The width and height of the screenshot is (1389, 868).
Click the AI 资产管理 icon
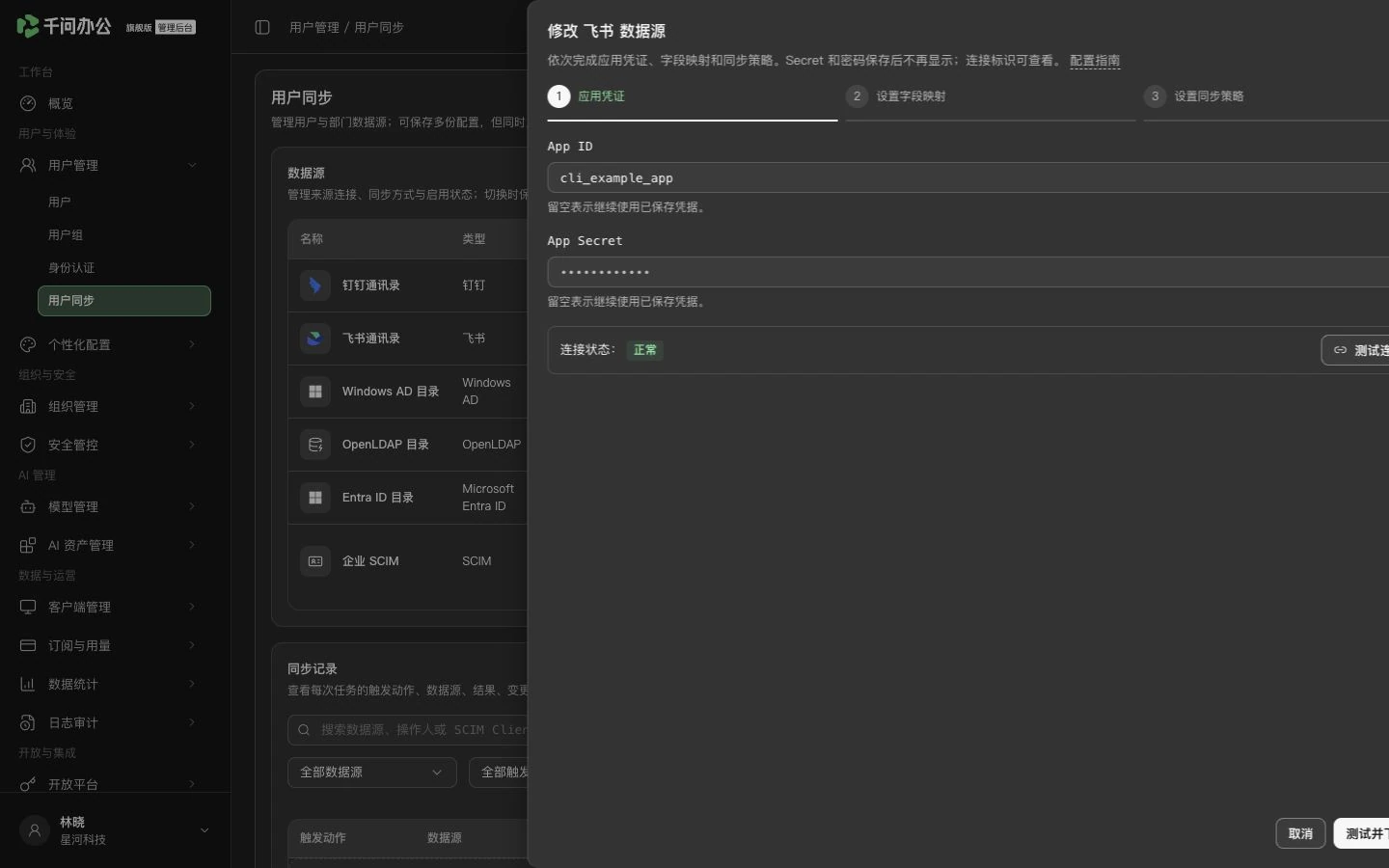(x=28, y=545)
